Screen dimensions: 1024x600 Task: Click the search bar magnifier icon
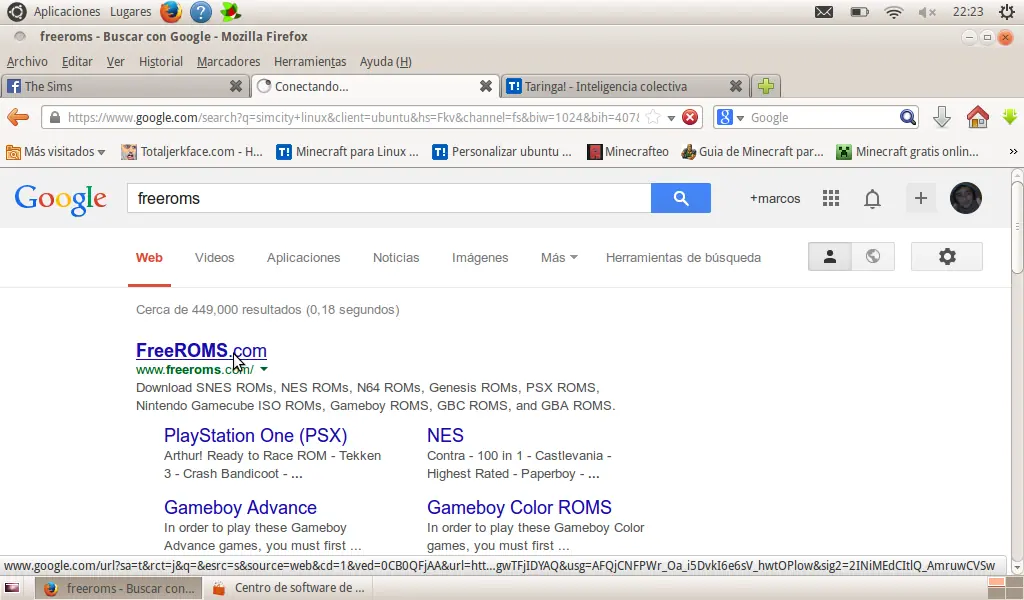(x=908, y=118)
